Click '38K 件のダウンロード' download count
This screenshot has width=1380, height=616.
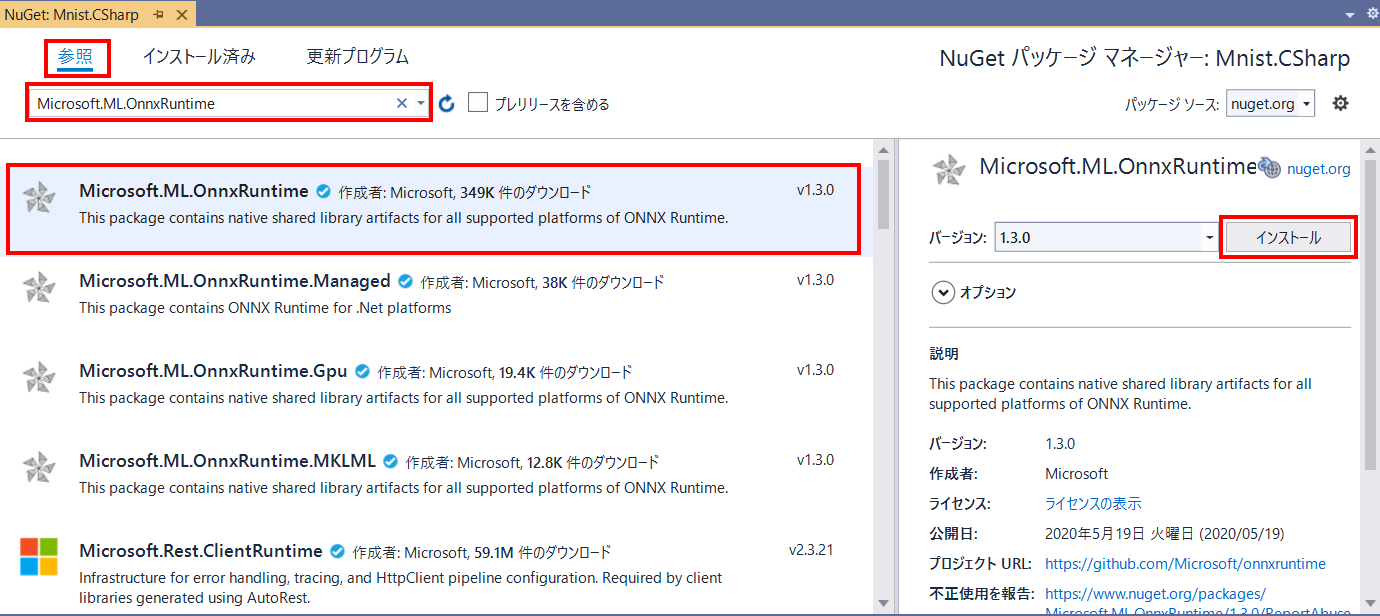click(602, 283)
